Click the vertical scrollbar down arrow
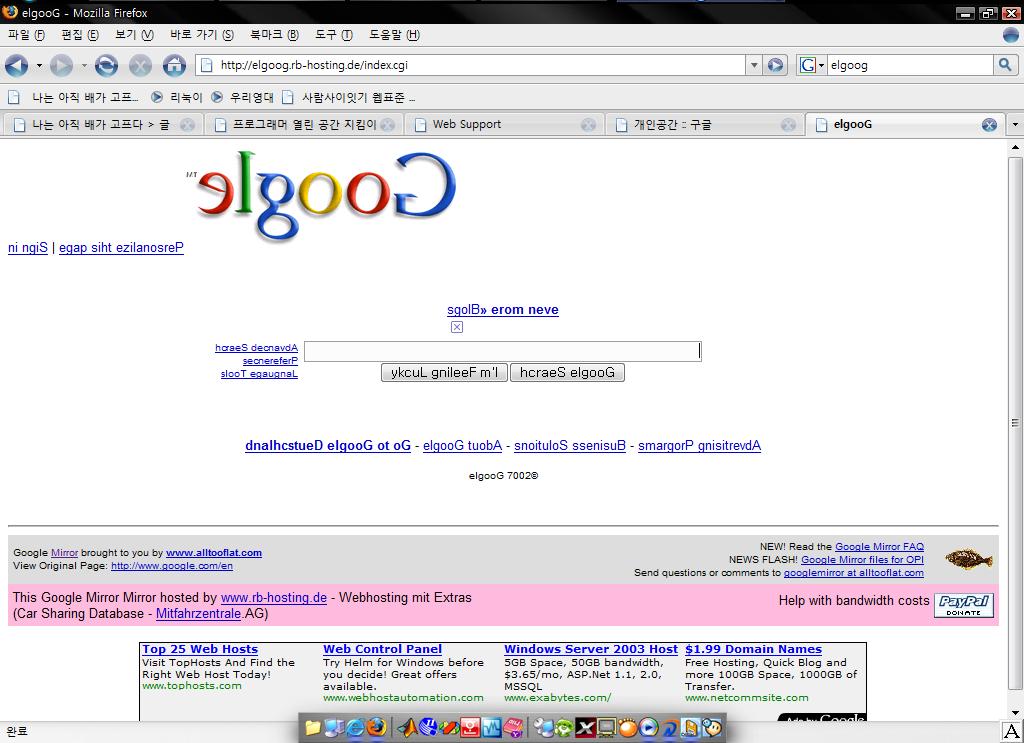Image resolution: width=1024 pixels, height=743 pixels. coord(1015,712)
